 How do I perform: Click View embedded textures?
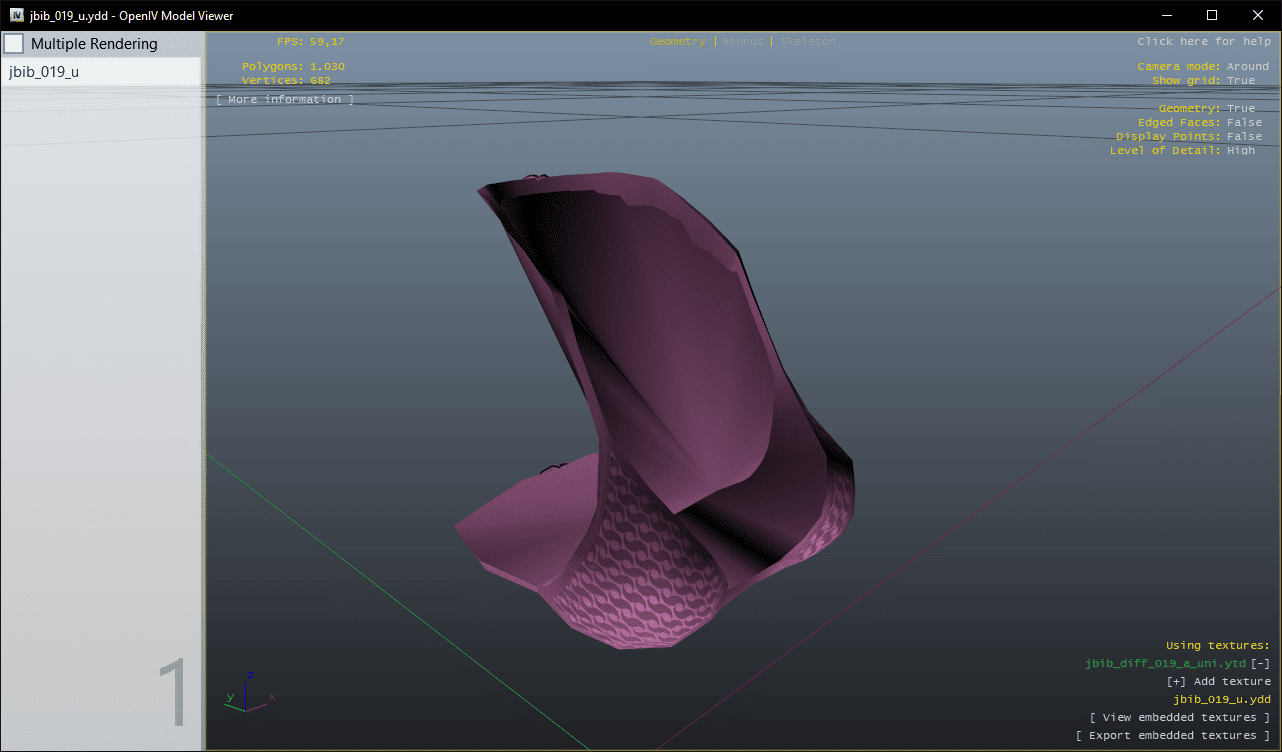click(1180, 718)
